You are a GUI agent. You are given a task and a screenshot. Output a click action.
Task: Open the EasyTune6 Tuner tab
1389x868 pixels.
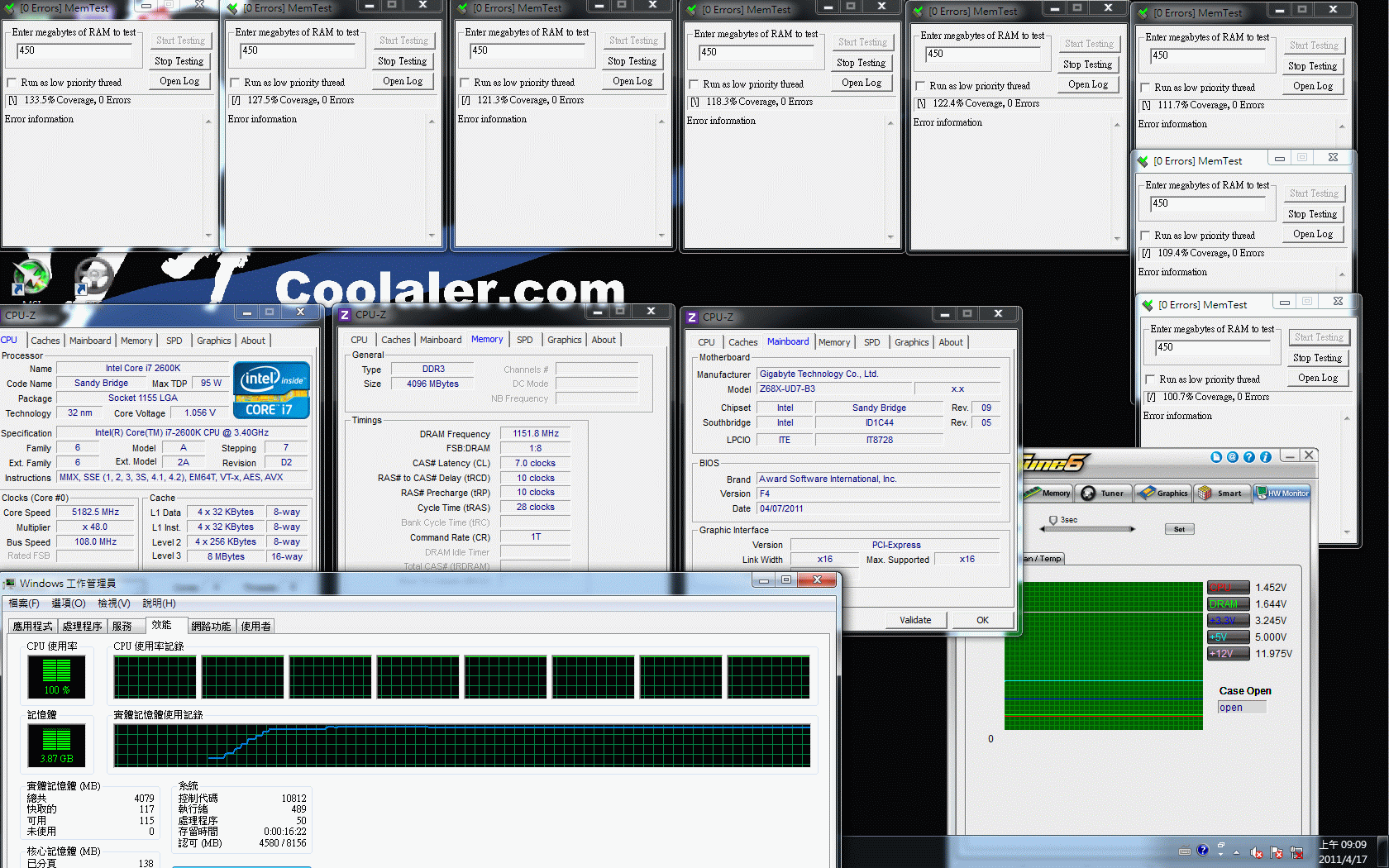click(x=1103, y=494)
